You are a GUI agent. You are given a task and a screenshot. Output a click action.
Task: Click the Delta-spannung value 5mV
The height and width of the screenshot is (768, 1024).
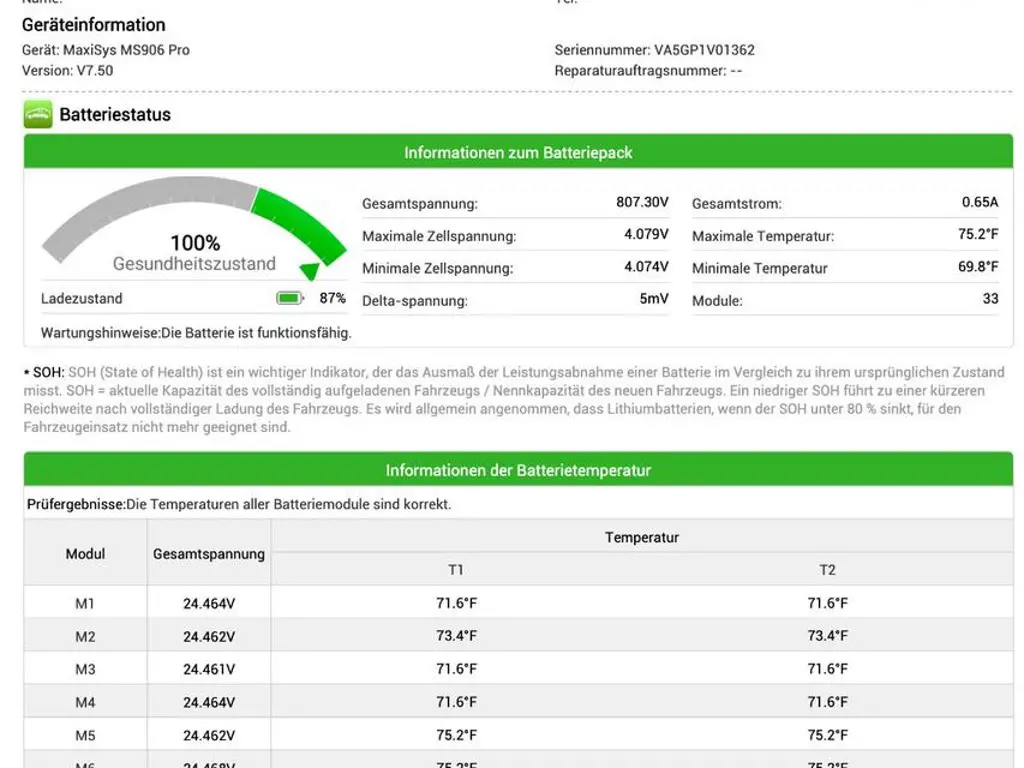coord(654,299)
